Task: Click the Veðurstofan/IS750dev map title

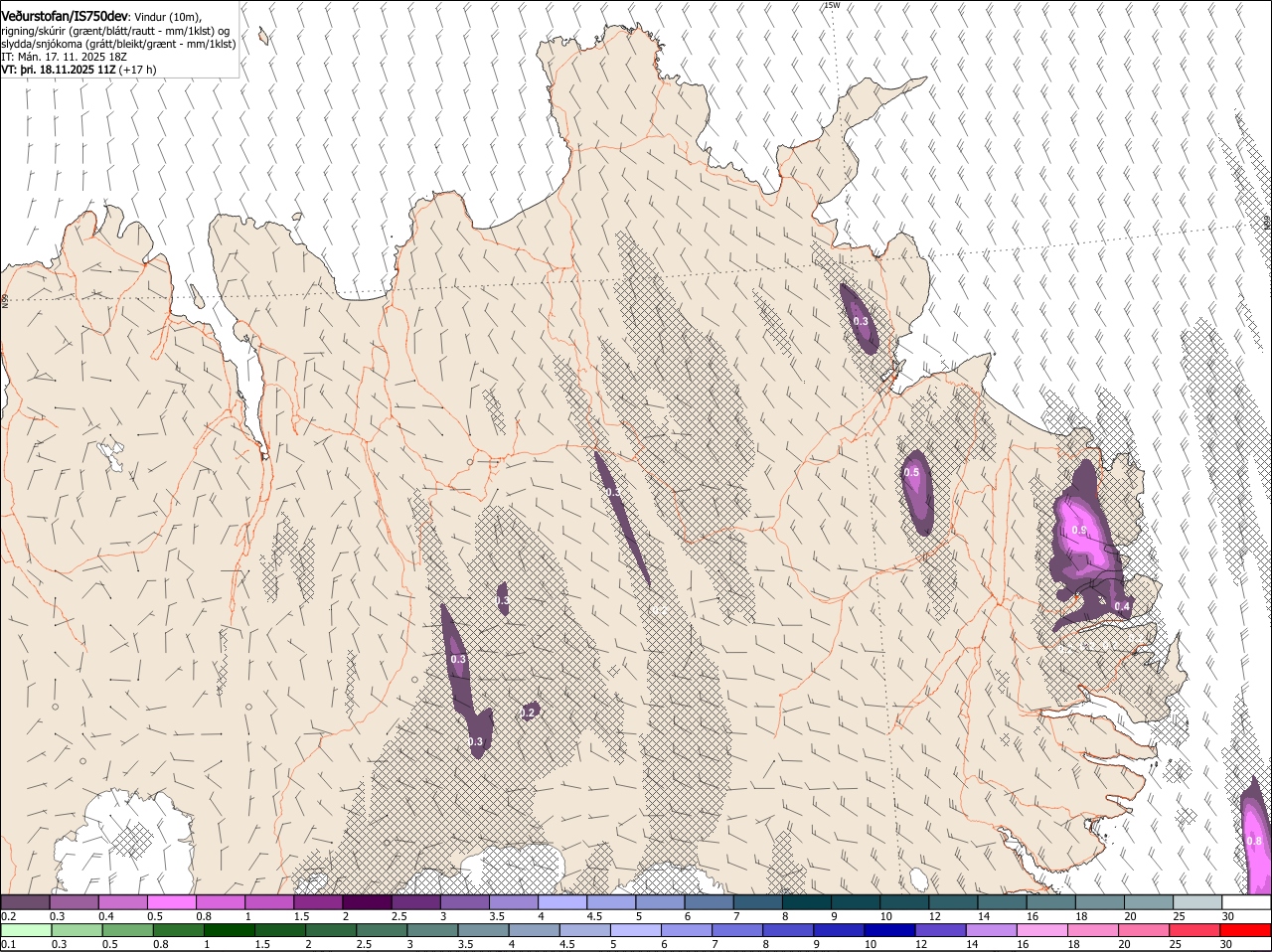Action: (65, 16)
